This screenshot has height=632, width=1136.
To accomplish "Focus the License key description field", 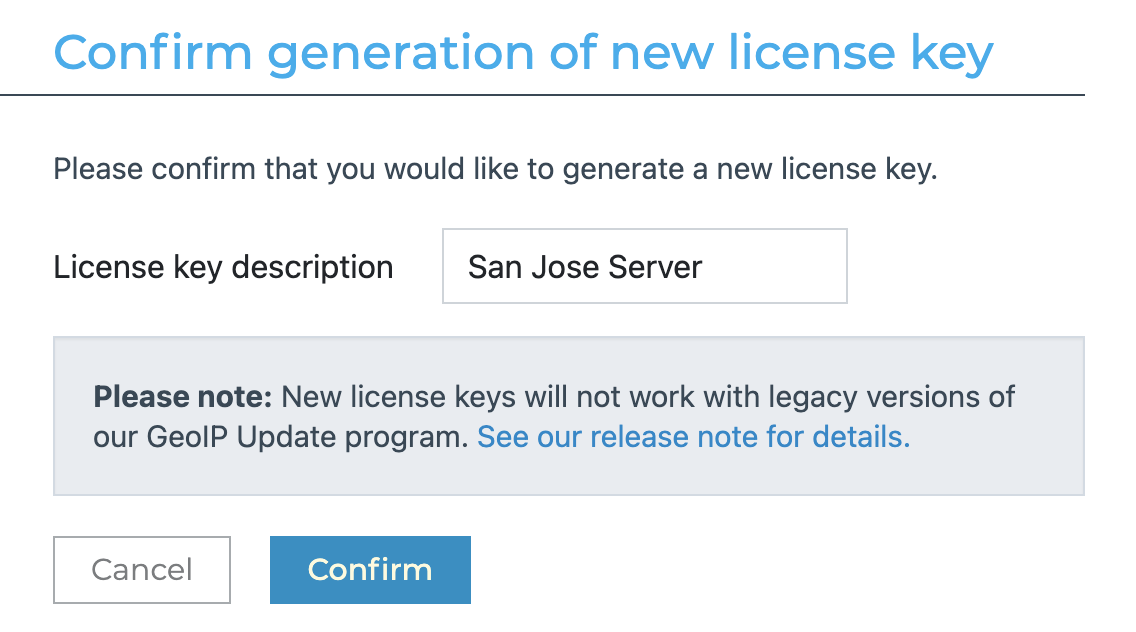I will point(644,266).
